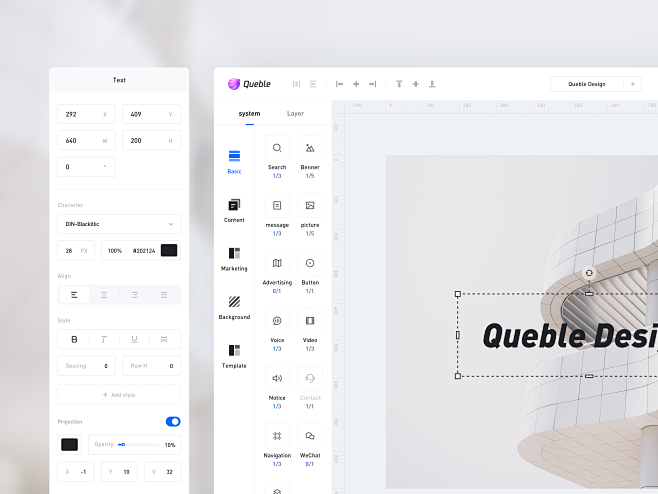Click the projection Opacity slider

pos(139,444)
